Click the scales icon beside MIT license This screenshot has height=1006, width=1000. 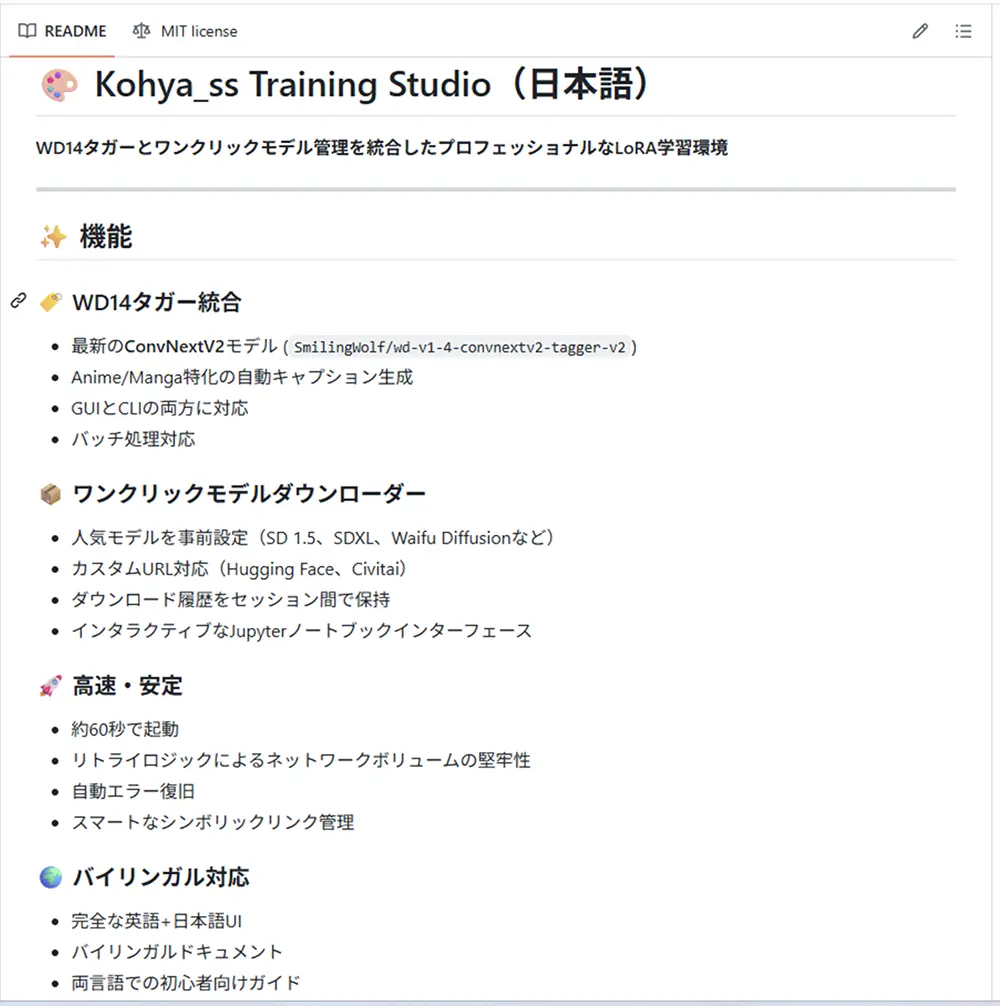[x=141, y=31]
